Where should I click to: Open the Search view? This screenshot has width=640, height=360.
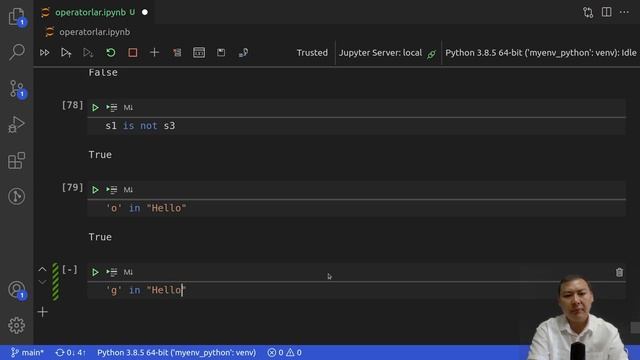[x=16, y=52]
